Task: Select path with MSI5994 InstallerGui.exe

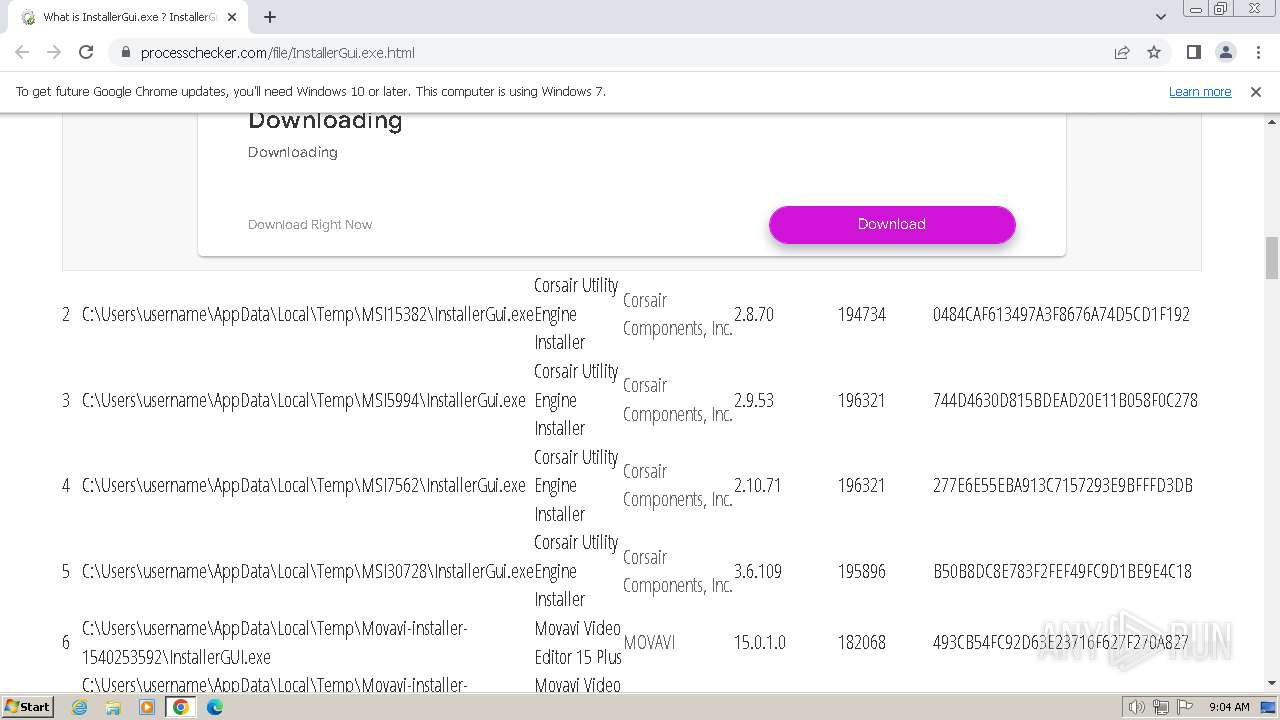Action: pyautogui.click(x=304, y=400)
